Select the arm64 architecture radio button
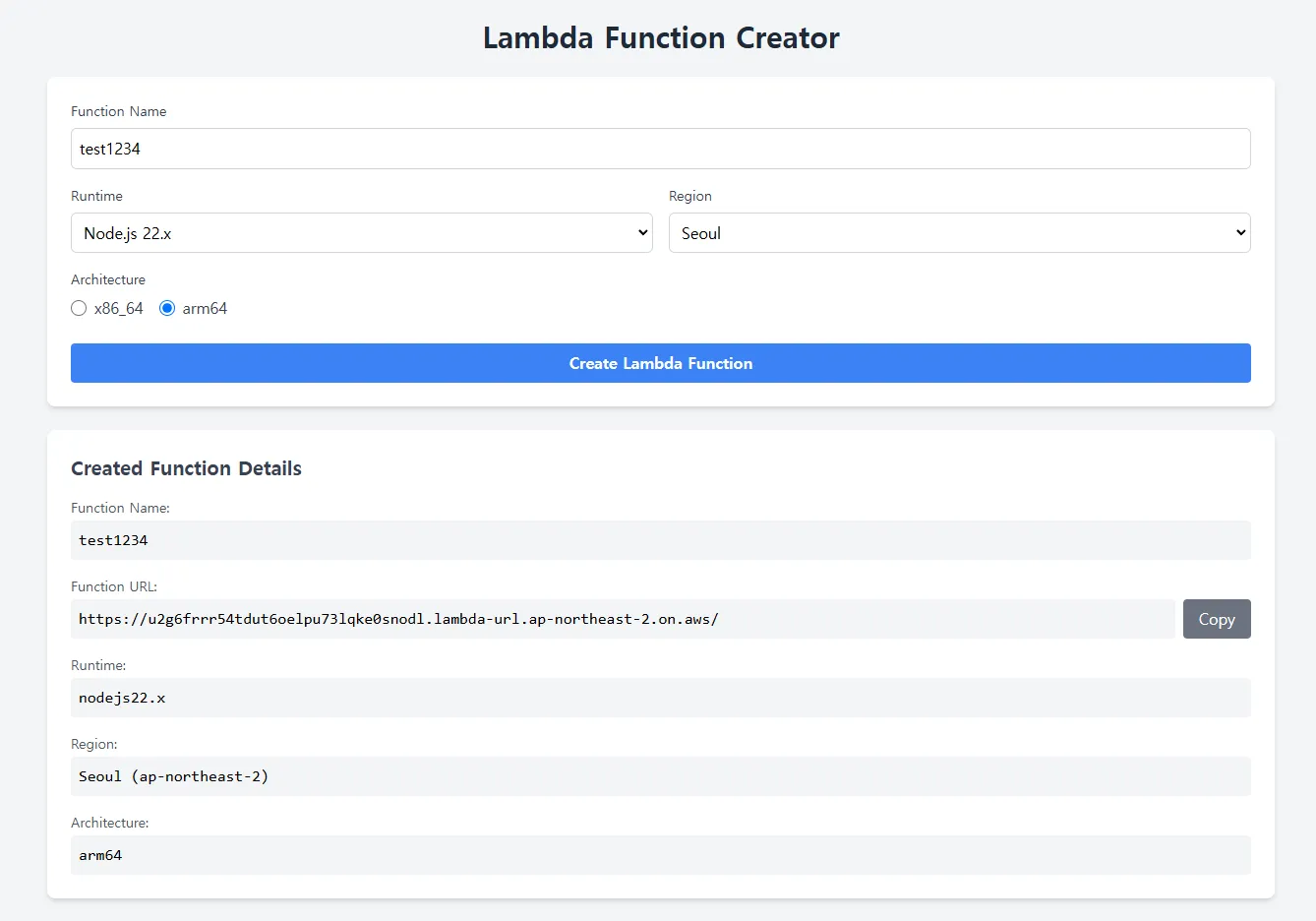 coord(167,308)
